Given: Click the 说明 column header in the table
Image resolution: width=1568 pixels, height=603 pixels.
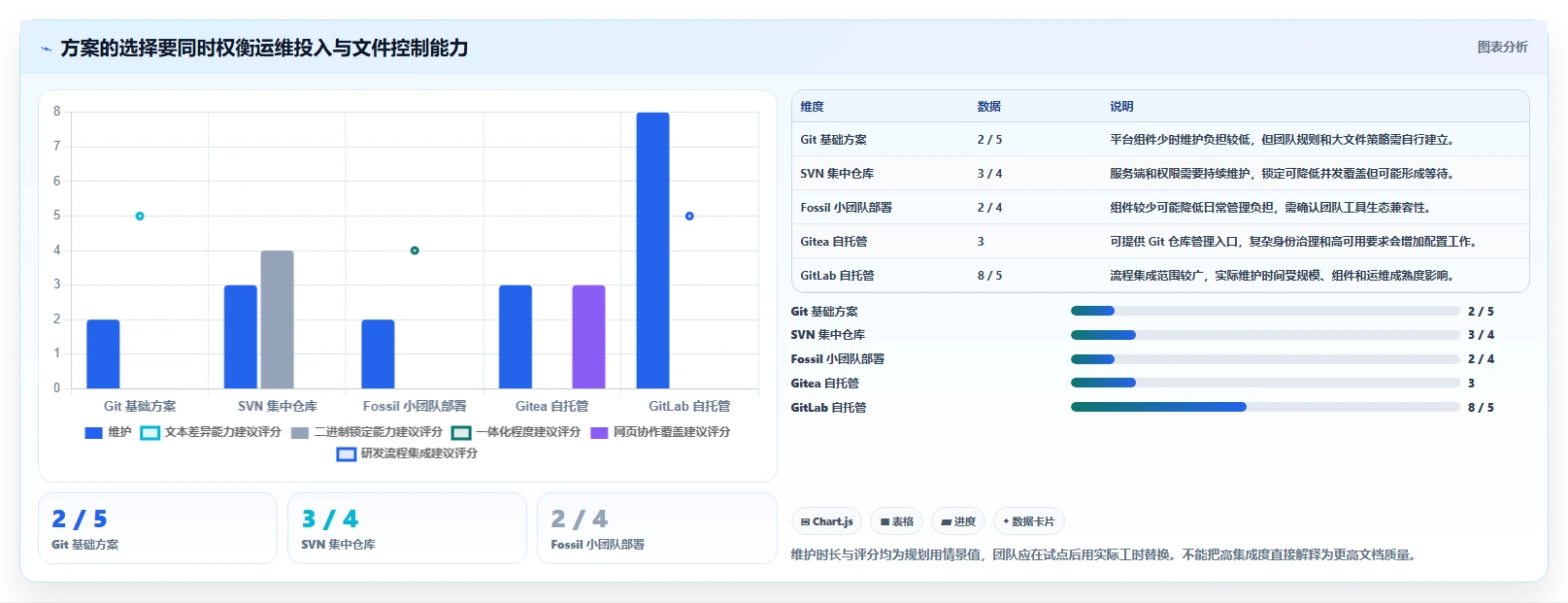Looking at the screenshot, I should 1122,107.
